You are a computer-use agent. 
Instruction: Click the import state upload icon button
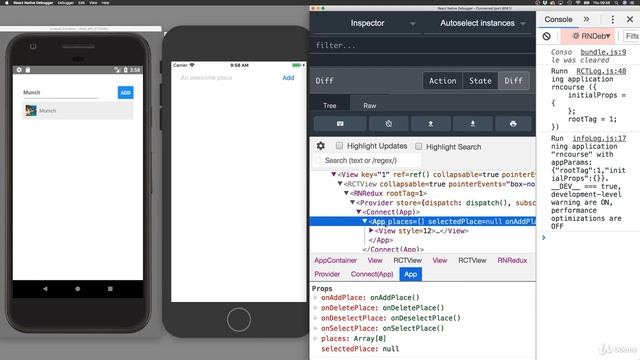[x=431, y=124]
